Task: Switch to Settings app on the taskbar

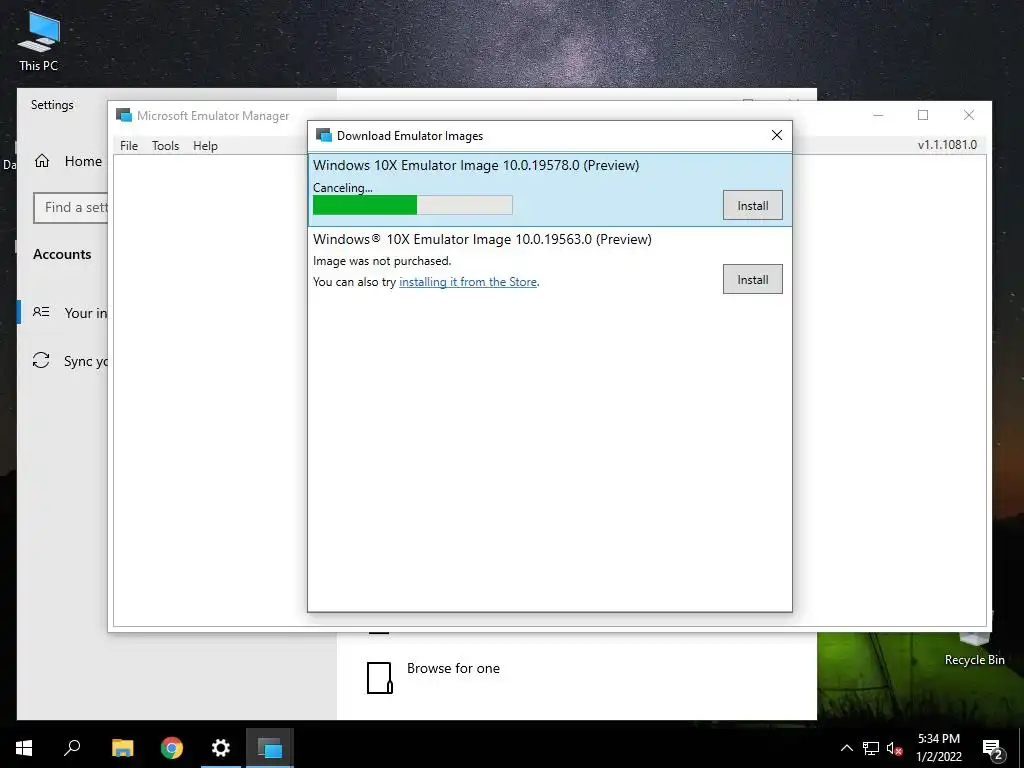Action: (x=221, y=748)
